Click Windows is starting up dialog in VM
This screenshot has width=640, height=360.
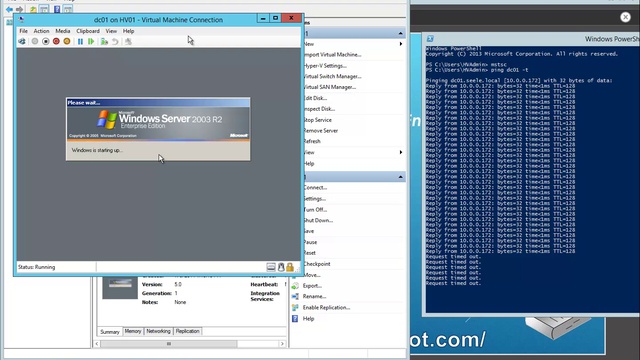[x=158, y=129]
